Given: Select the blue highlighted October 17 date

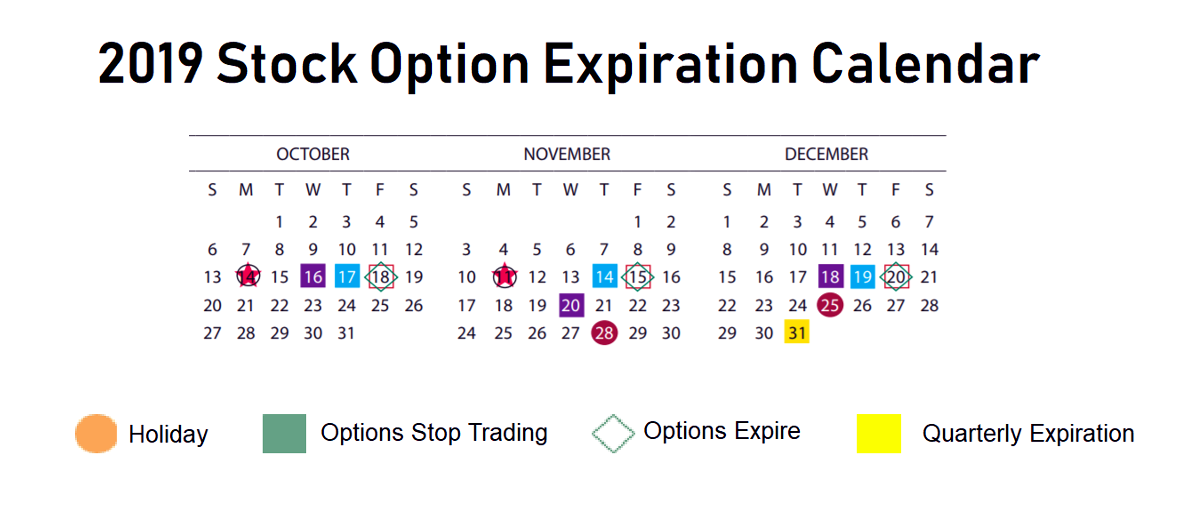Looking at the screenshot, I should click(x=347, y=277).
